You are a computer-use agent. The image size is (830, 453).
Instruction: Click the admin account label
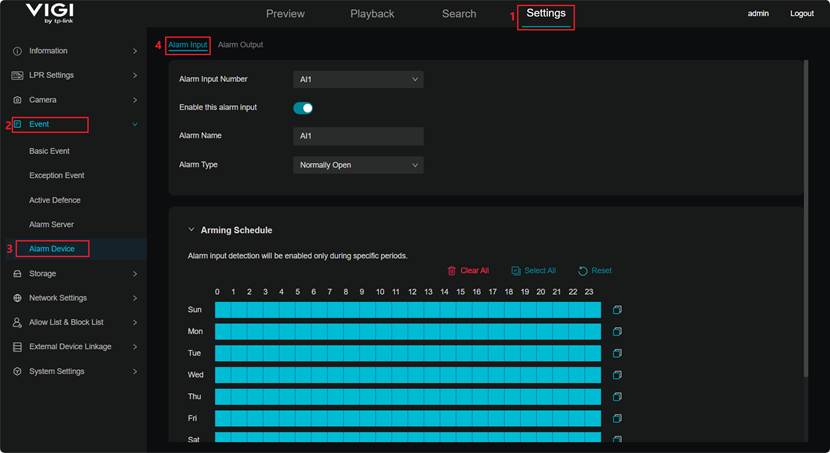click(758, 14)
